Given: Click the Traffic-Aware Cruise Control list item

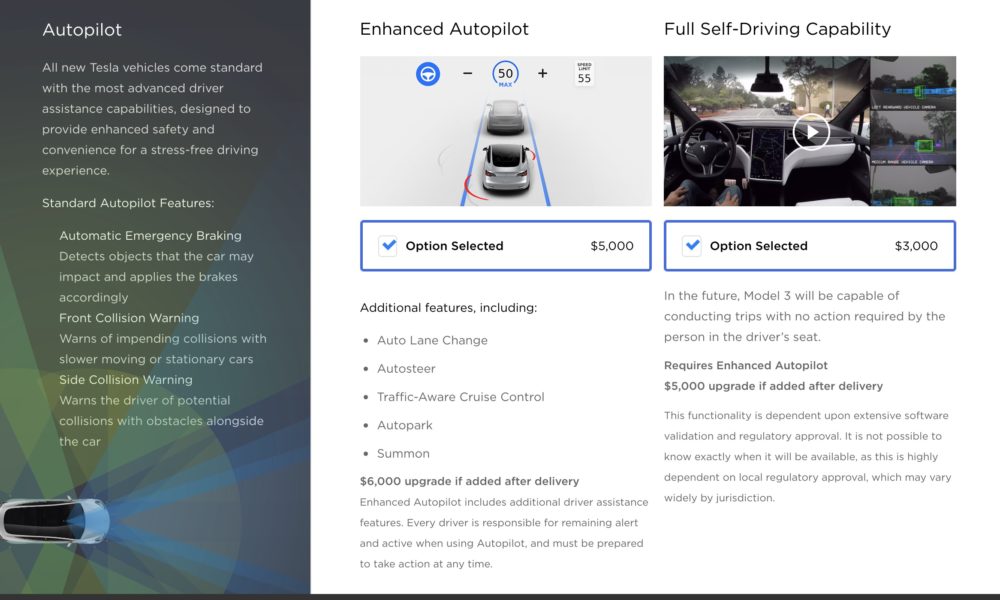Looking at the screenshot, I should (460, 397).
